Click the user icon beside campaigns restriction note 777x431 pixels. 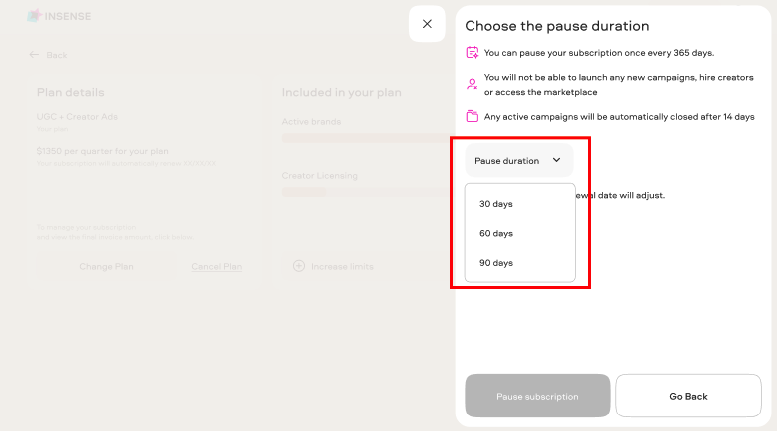click(x=472, y=84)
